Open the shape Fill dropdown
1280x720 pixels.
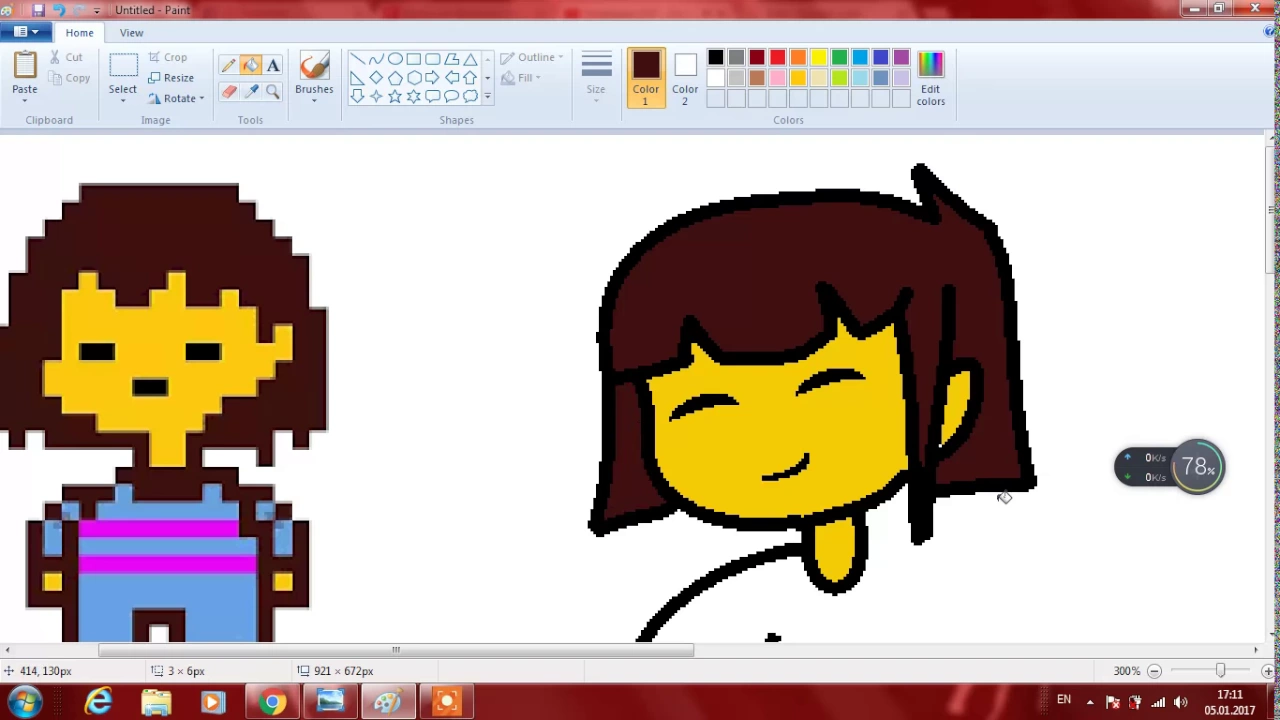pyautogui.click(x=521, y=78)
